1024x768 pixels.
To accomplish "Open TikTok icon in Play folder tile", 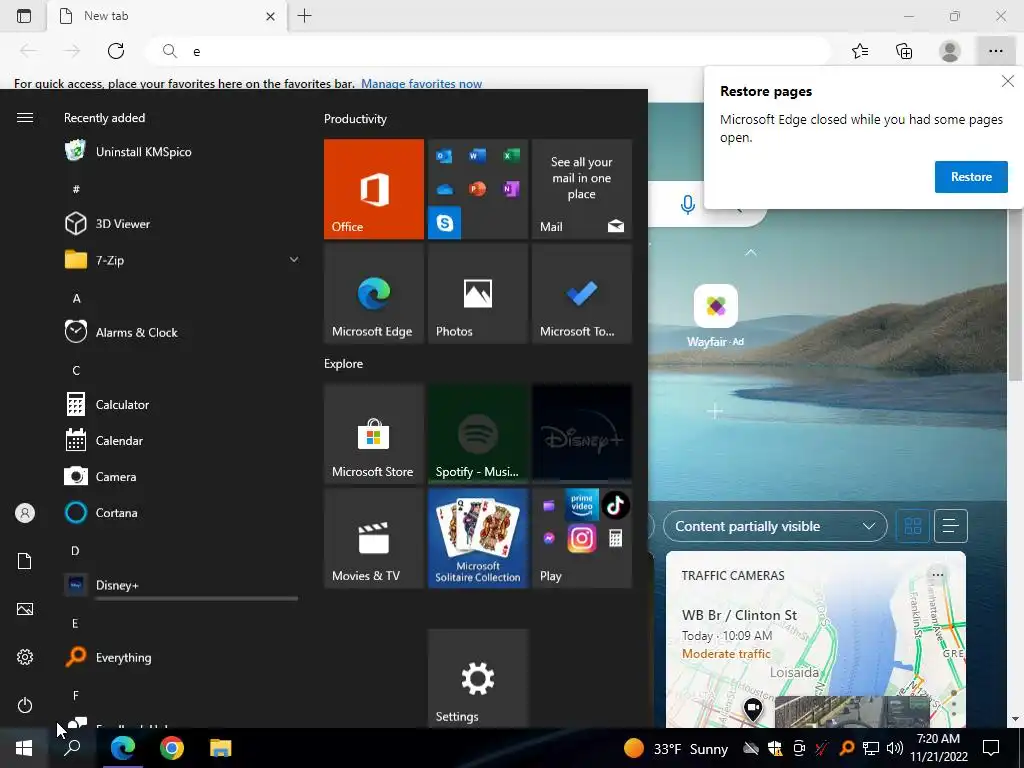I will [x=615, y=505].
